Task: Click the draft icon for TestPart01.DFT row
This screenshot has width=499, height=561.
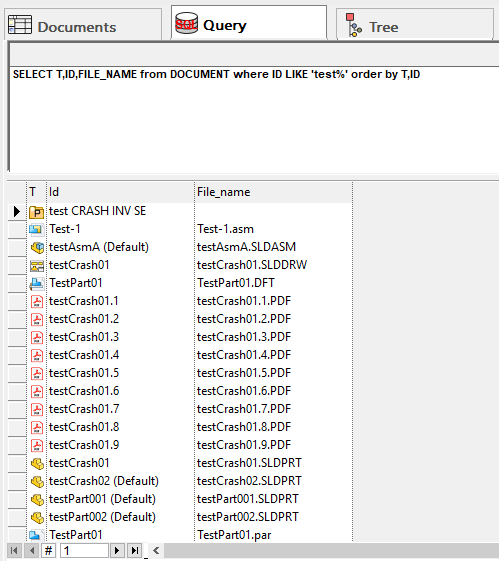Action: coord(37,284)
